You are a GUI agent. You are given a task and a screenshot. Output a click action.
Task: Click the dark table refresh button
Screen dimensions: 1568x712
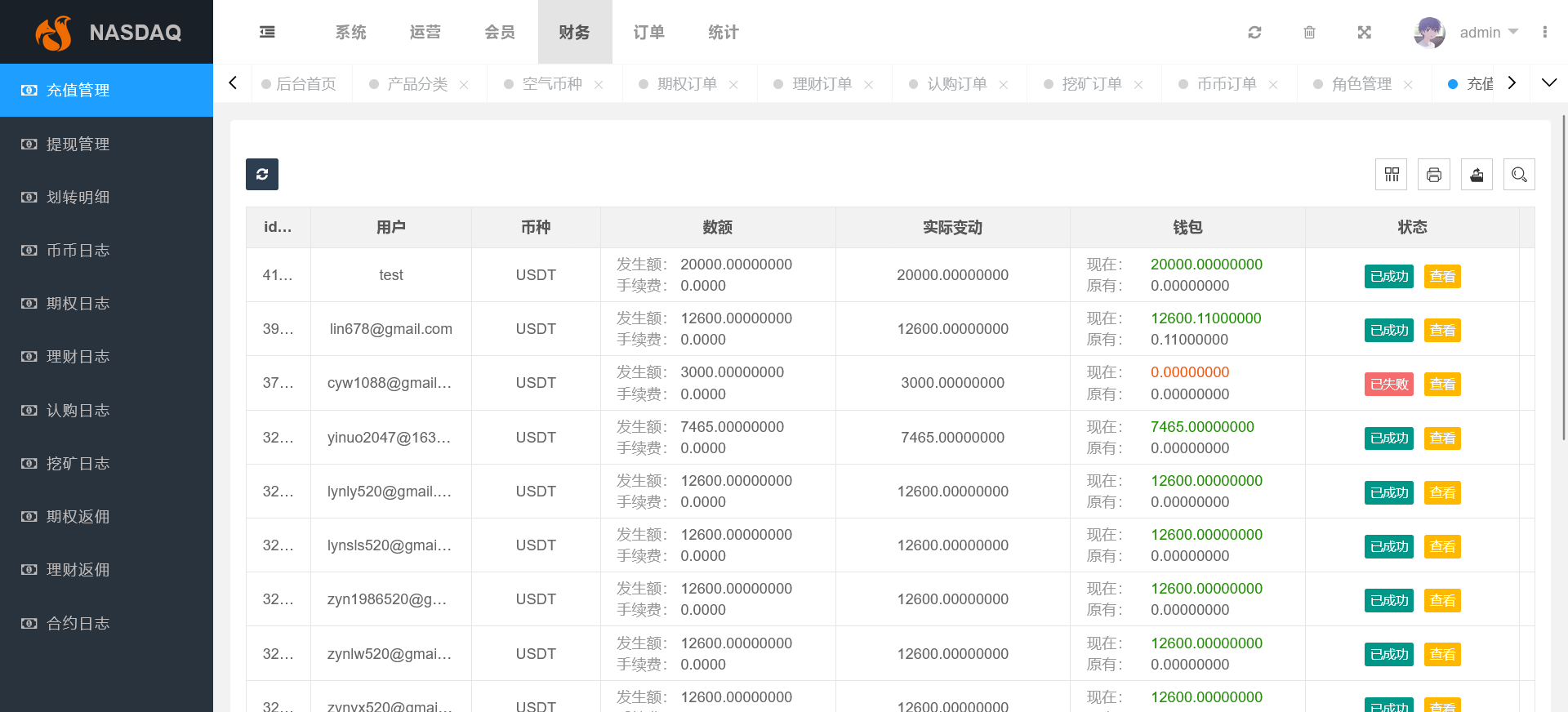pyautogui.click(x=262, y=174)
